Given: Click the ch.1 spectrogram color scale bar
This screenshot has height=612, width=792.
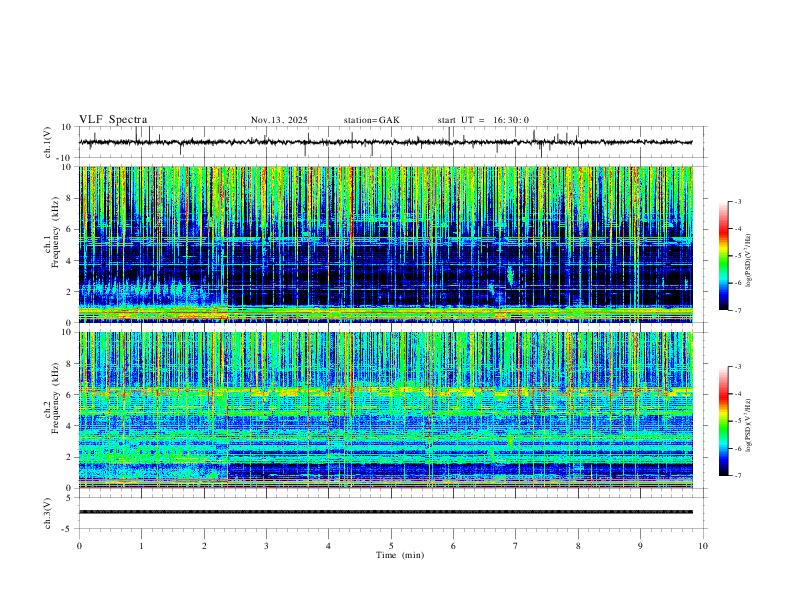Looking at the screenshot, I should click(724, 256).
